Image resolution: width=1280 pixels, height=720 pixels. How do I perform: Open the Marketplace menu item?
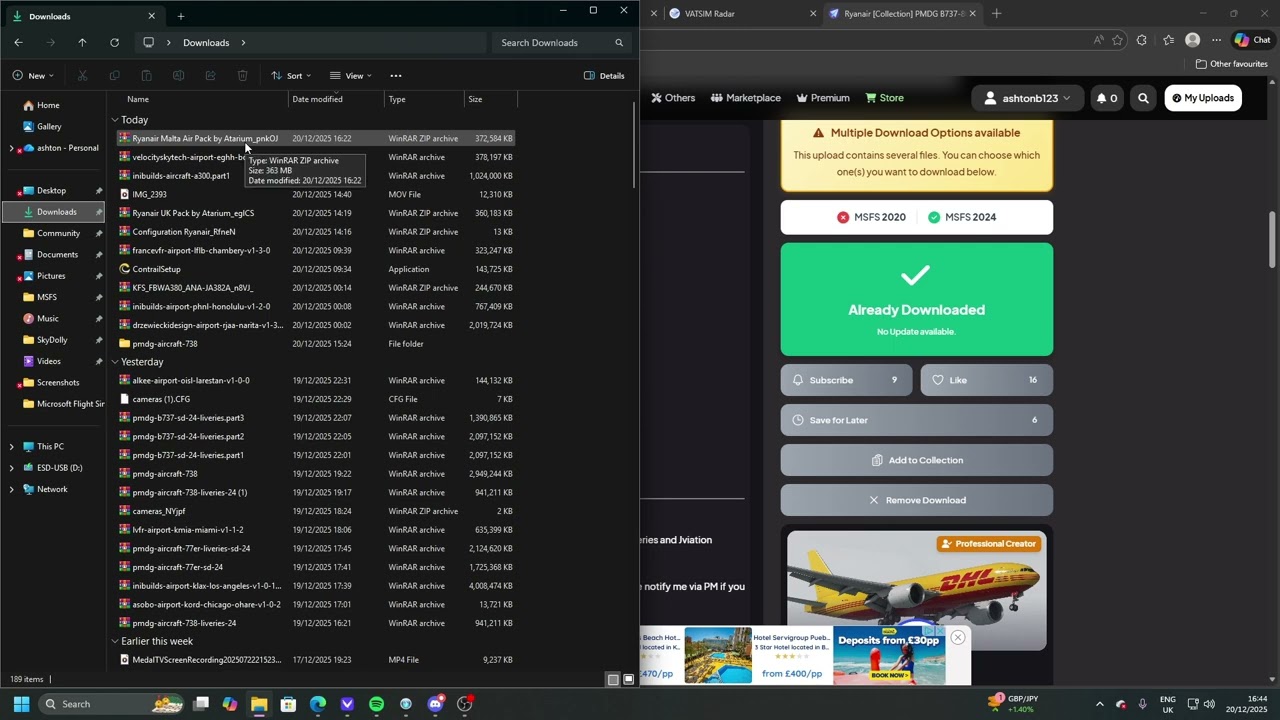[x=745, y=98]
